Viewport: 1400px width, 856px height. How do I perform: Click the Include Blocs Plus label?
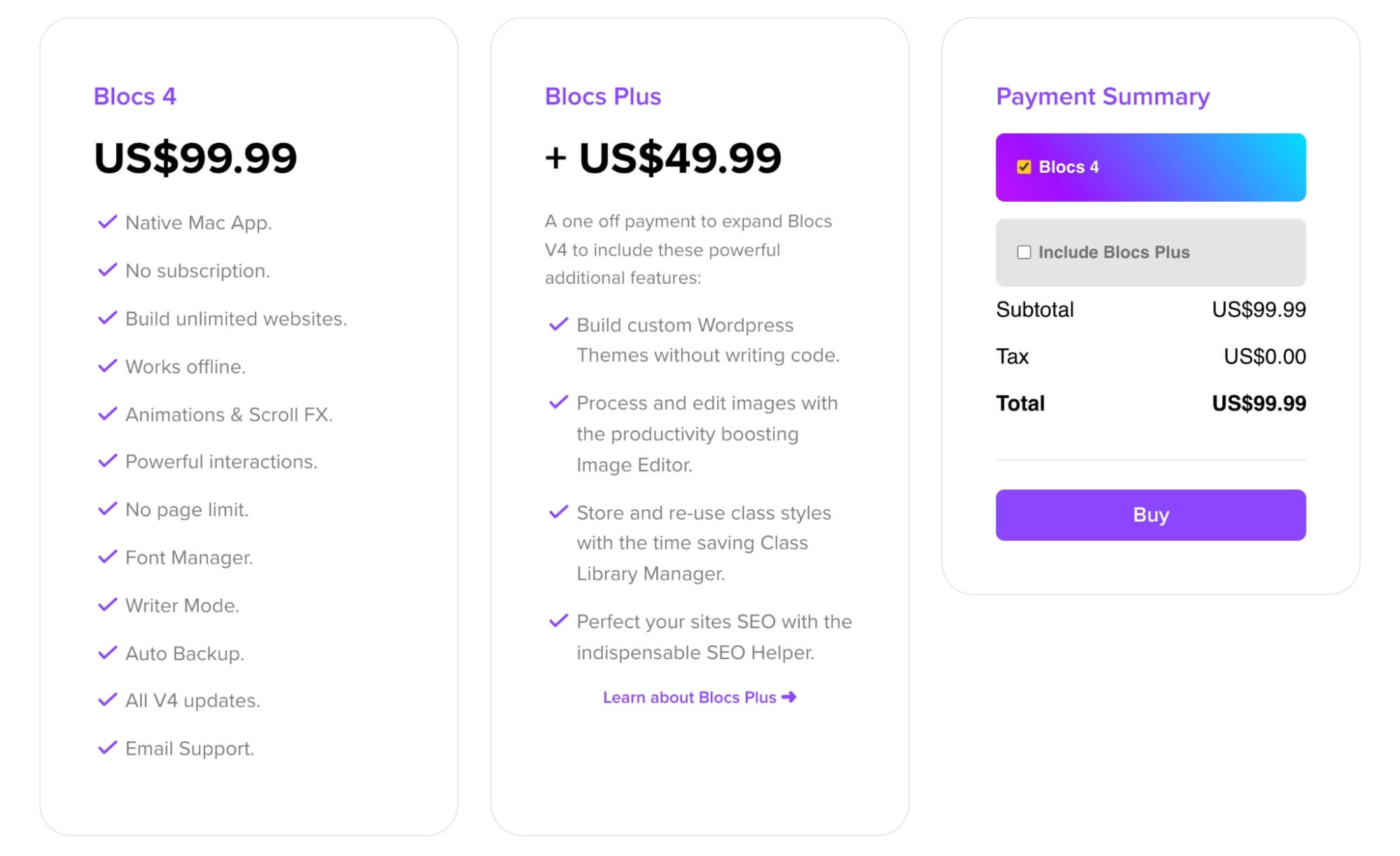pyautogui.click(x=1114, y=252)
